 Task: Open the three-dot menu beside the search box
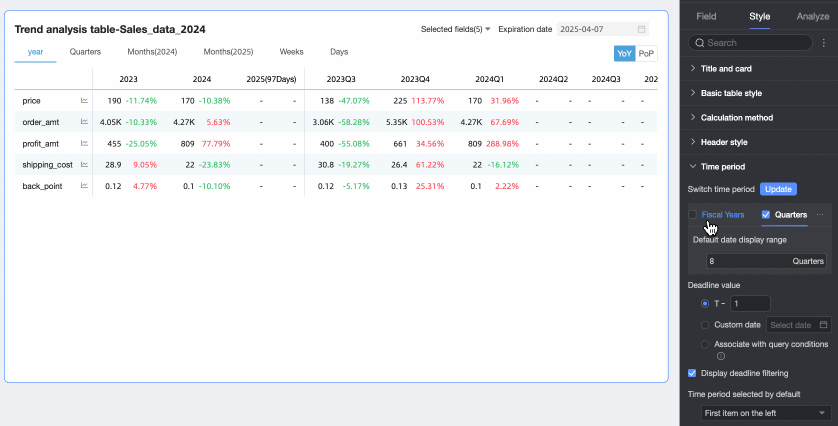823,43
